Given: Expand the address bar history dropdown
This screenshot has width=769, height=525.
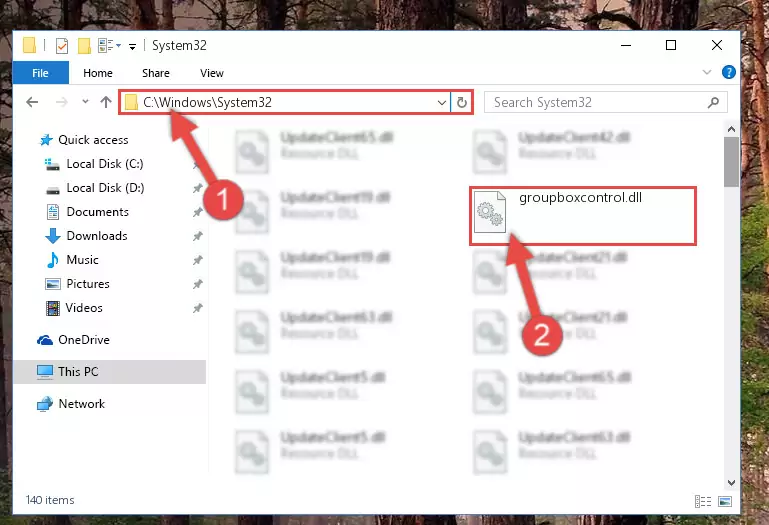Looking at the screenshot, I should 441,103.
